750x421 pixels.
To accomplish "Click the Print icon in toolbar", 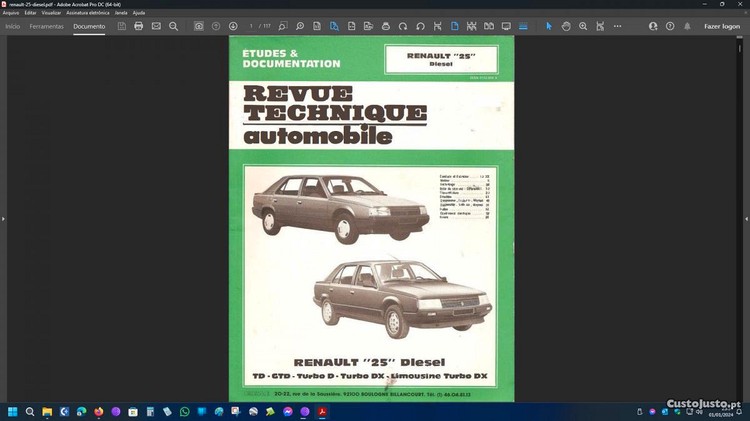I will click(138, 26).
